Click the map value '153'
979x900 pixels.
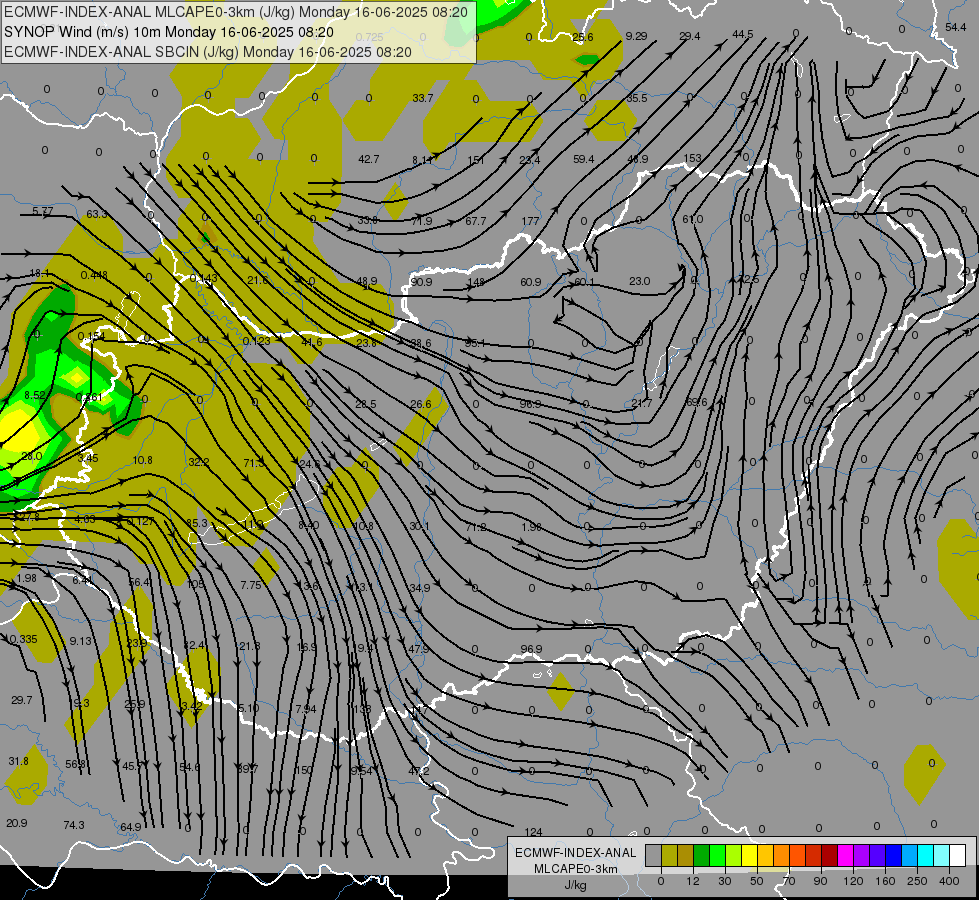pos(692,158)
